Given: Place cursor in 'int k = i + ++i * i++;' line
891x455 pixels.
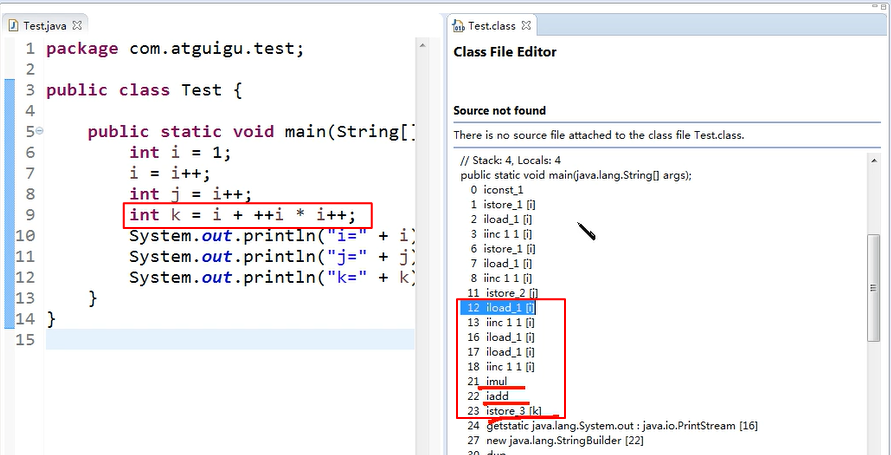Looking at the screenshot, I should click(x=242, y=215).
